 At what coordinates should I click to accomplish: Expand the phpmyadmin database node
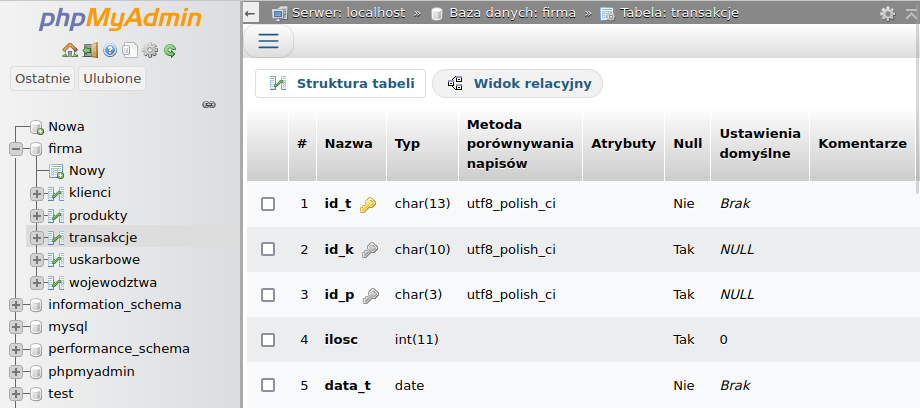pos(16,372)
